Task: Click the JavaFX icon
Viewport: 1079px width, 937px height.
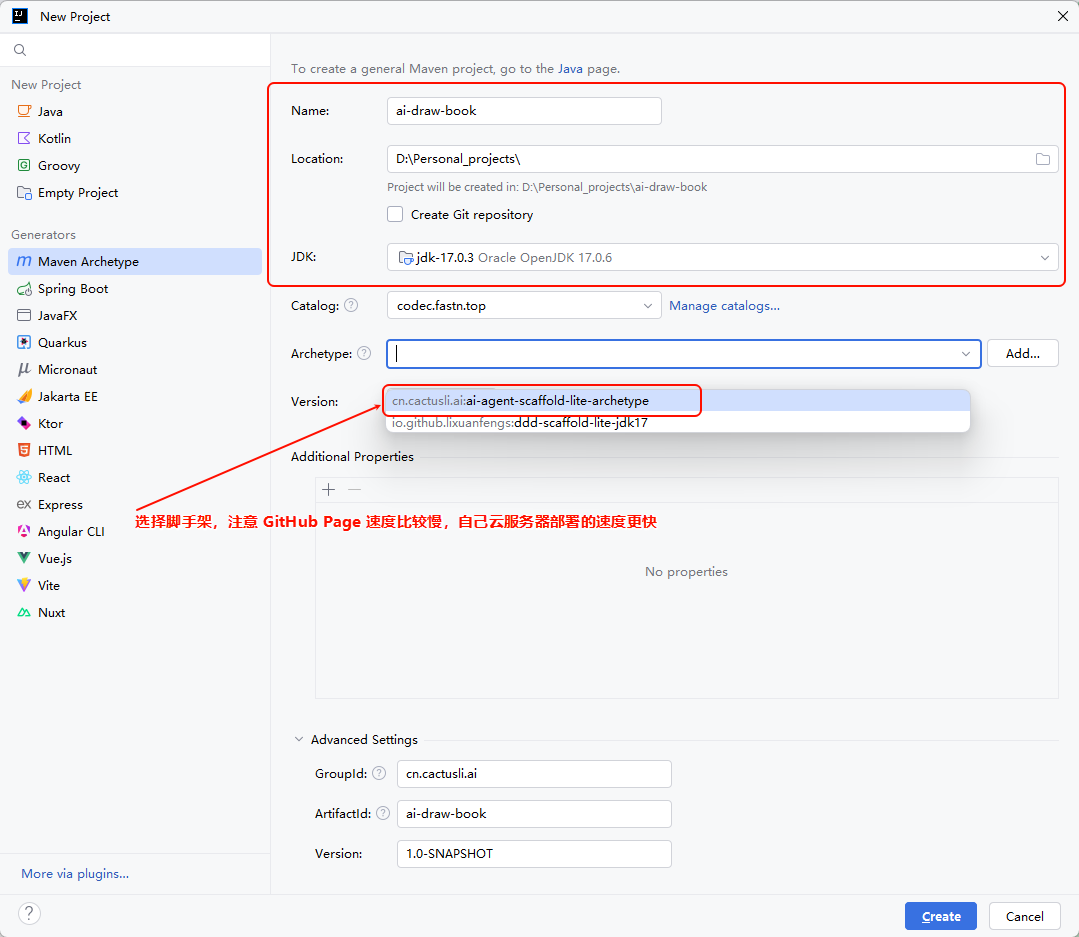Action: (24, 315)
